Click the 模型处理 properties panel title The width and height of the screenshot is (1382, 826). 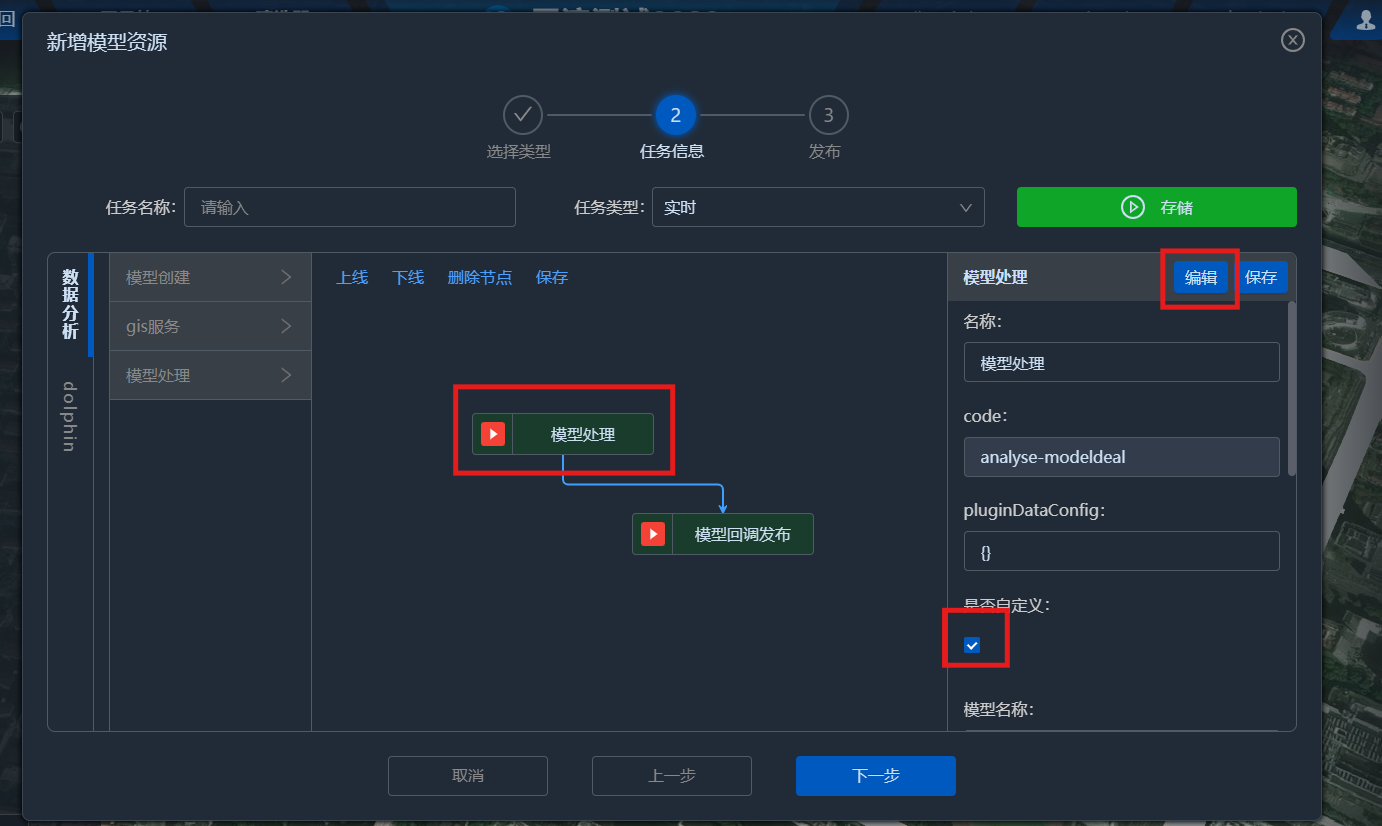click(995, 277)
